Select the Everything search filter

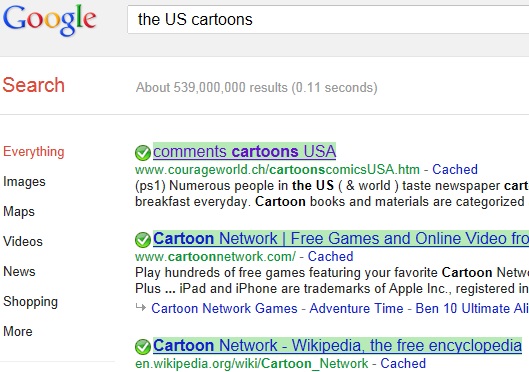[x=34, y=152]
